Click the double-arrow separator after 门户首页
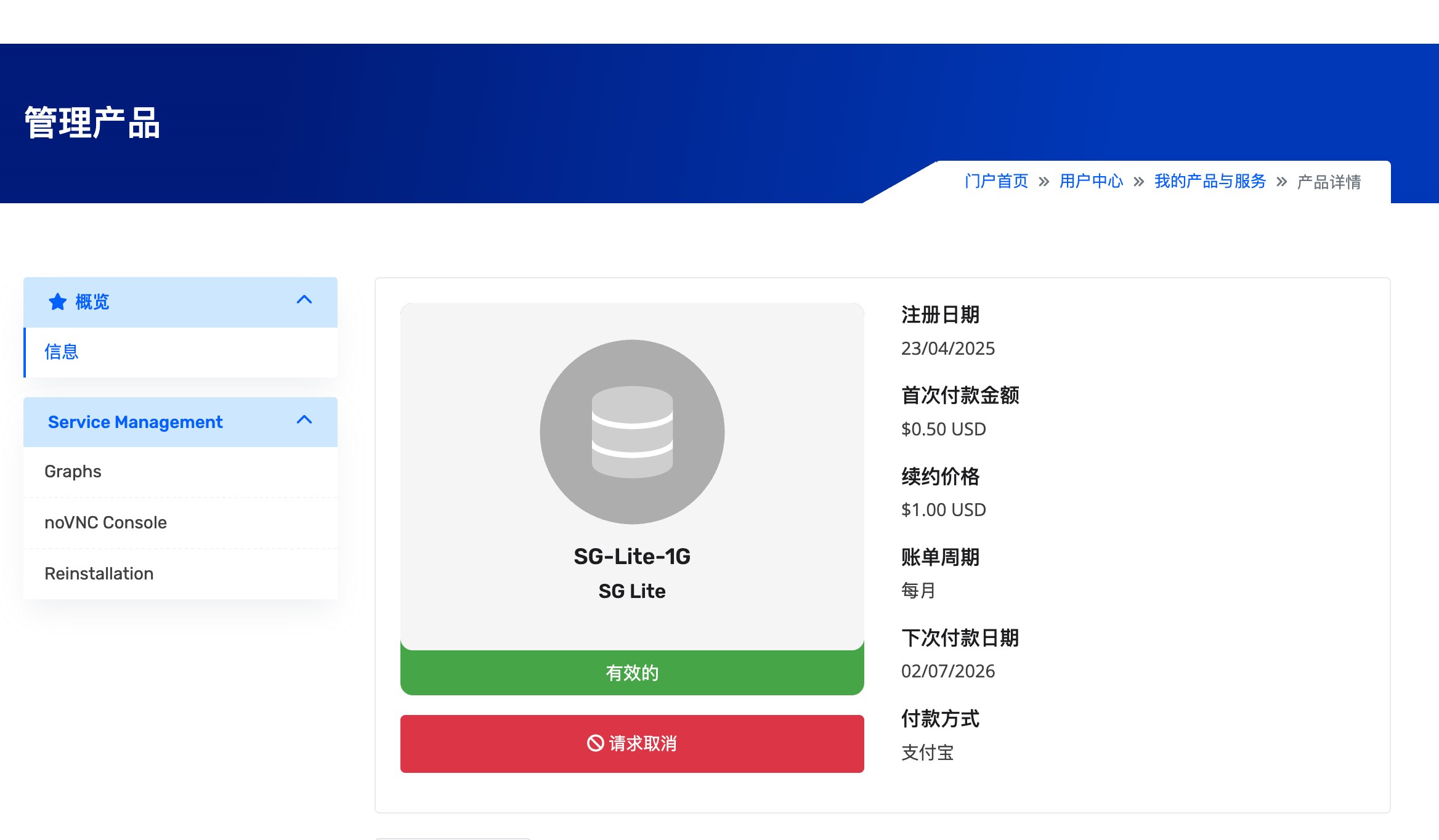This screenshot has height=840, width=1439. (1044, 182)
